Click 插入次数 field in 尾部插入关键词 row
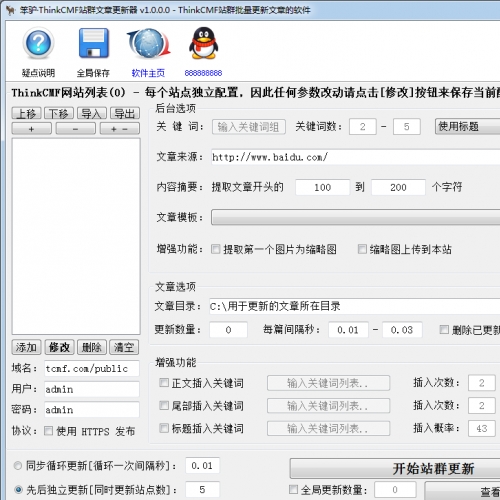Image resolution: width=500 pixels, height=500 pixels. [482, 406]
